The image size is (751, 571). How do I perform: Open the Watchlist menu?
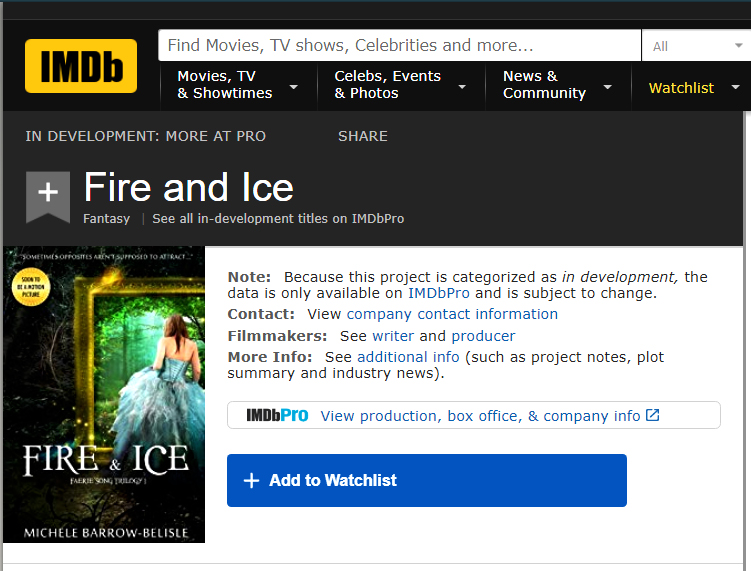point(693,88)
